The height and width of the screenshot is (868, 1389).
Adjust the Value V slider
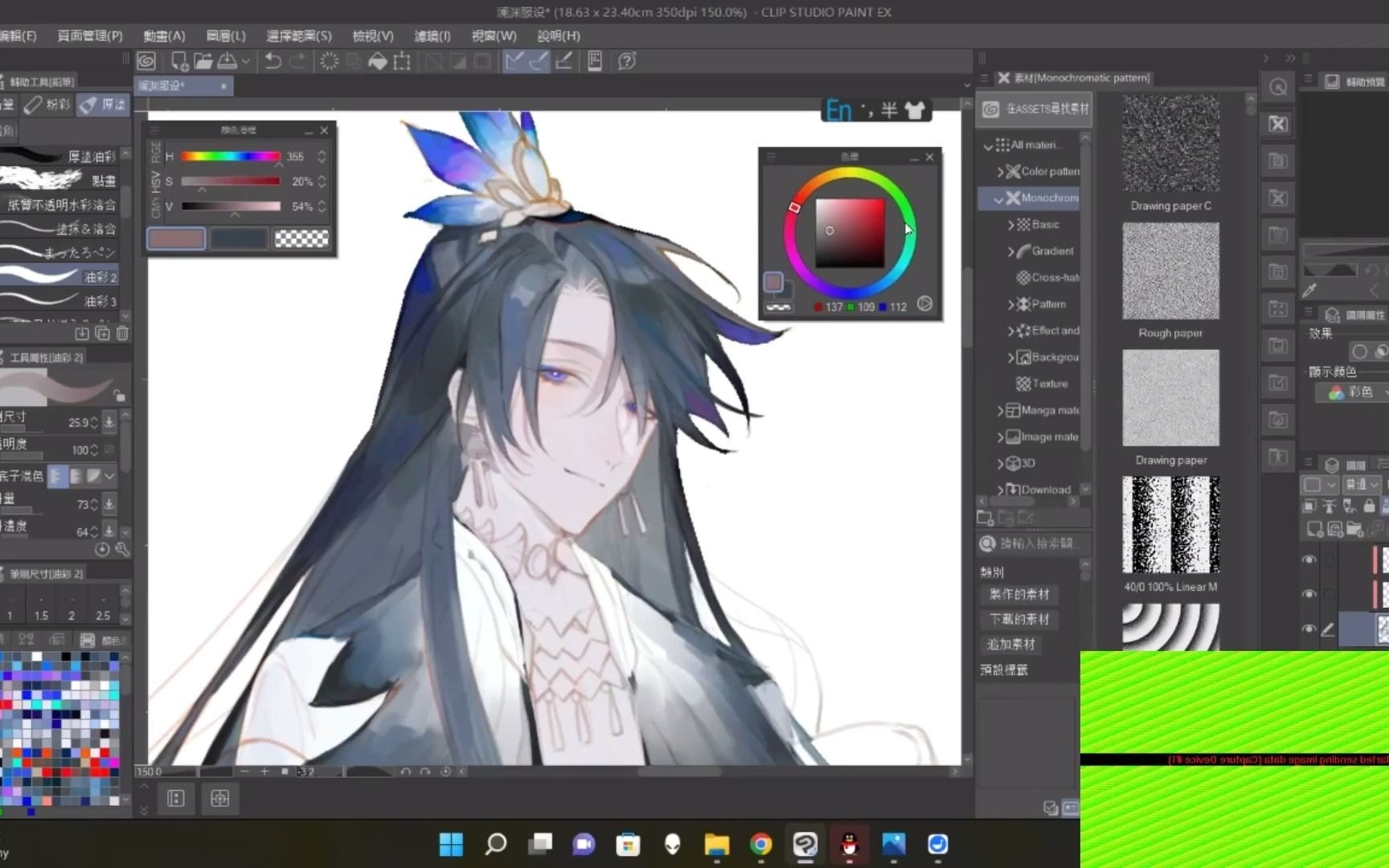231,207
